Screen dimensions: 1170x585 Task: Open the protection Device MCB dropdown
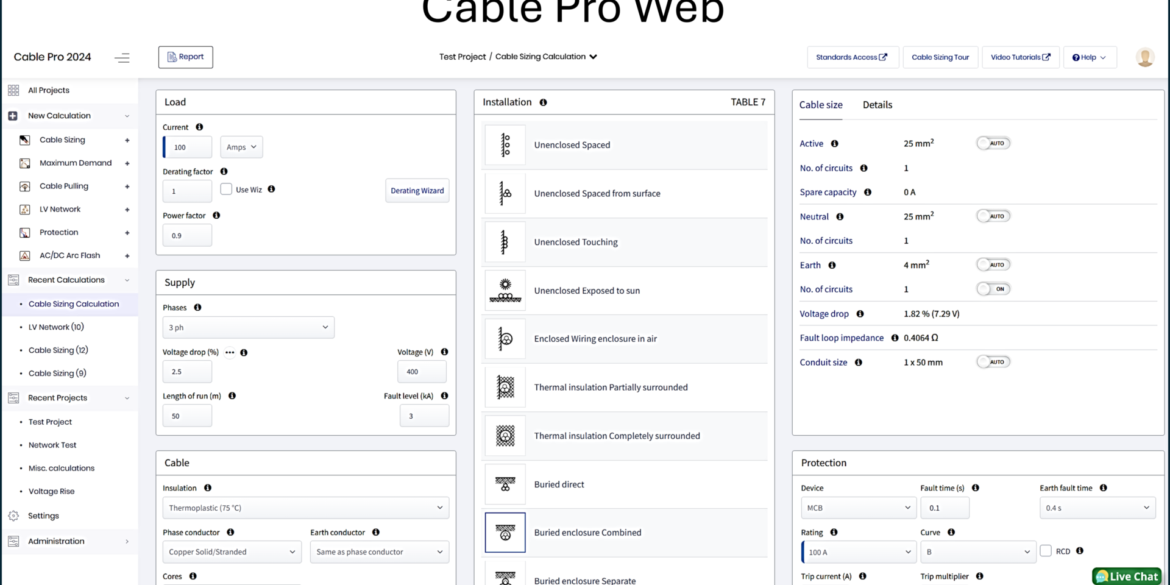click(859, 507)
